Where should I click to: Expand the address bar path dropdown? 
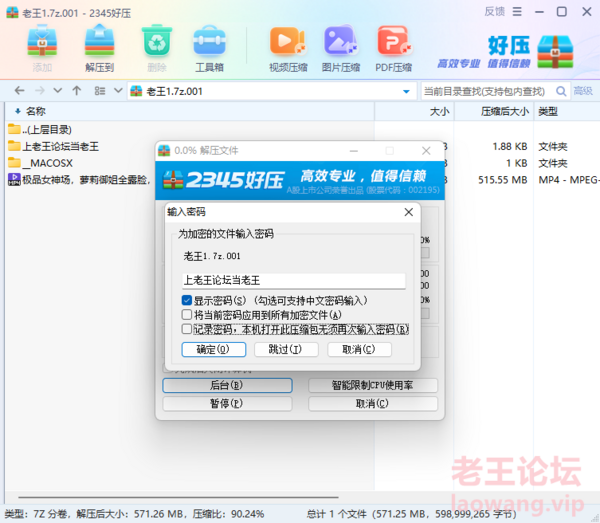406,91
